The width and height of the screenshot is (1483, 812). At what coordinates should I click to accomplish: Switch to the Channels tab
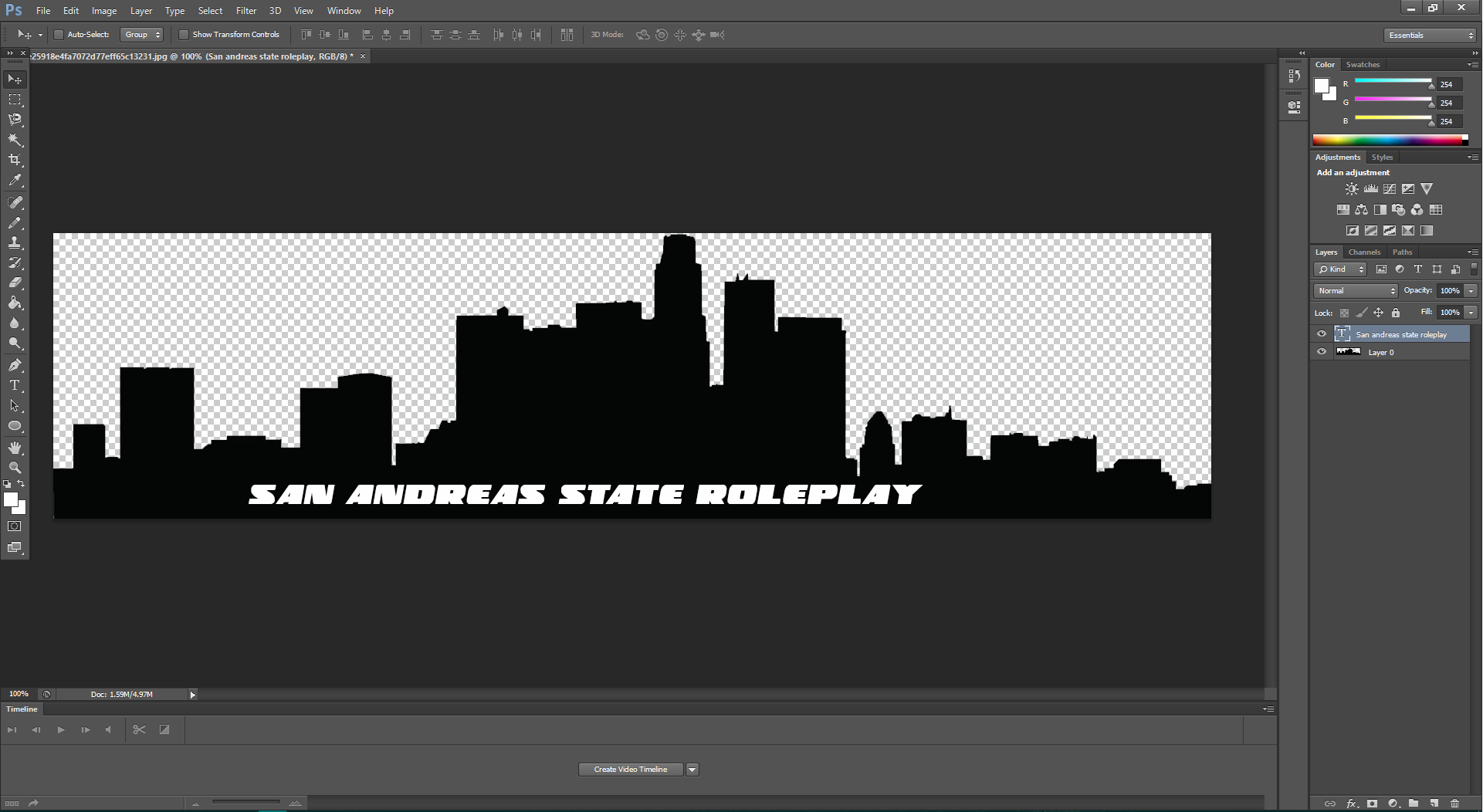1364,252
